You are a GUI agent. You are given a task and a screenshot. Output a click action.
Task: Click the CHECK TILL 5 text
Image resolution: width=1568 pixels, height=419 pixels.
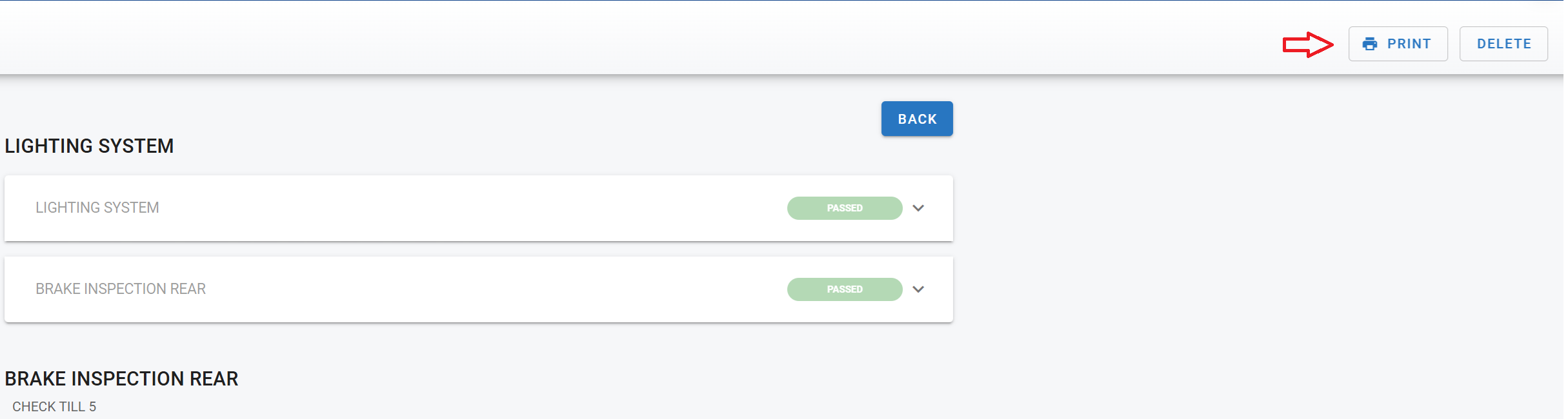tap(54, 407)
